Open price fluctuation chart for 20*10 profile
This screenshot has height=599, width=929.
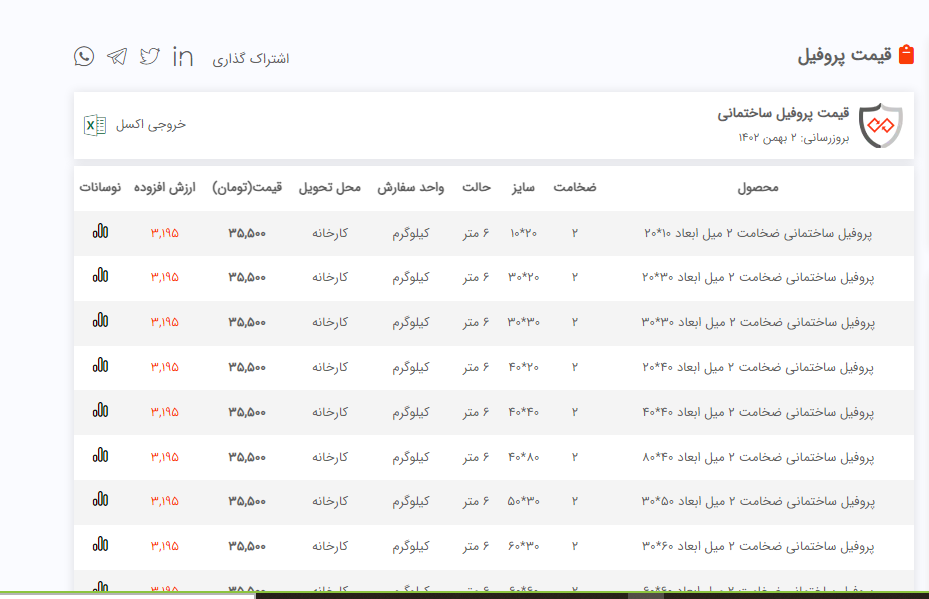pos(100,232)
